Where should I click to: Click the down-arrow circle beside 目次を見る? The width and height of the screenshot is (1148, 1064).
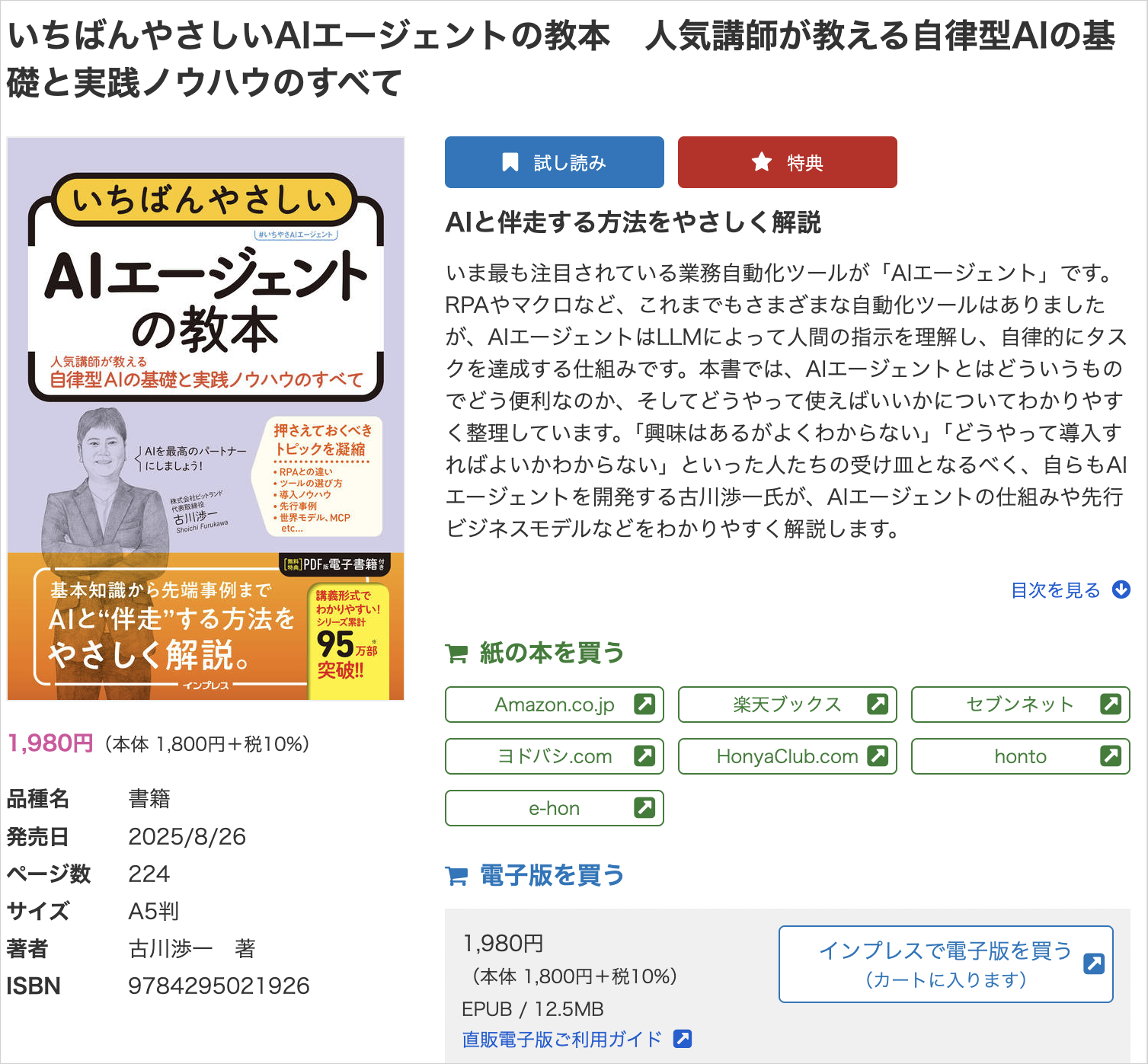coord(1121,590)
